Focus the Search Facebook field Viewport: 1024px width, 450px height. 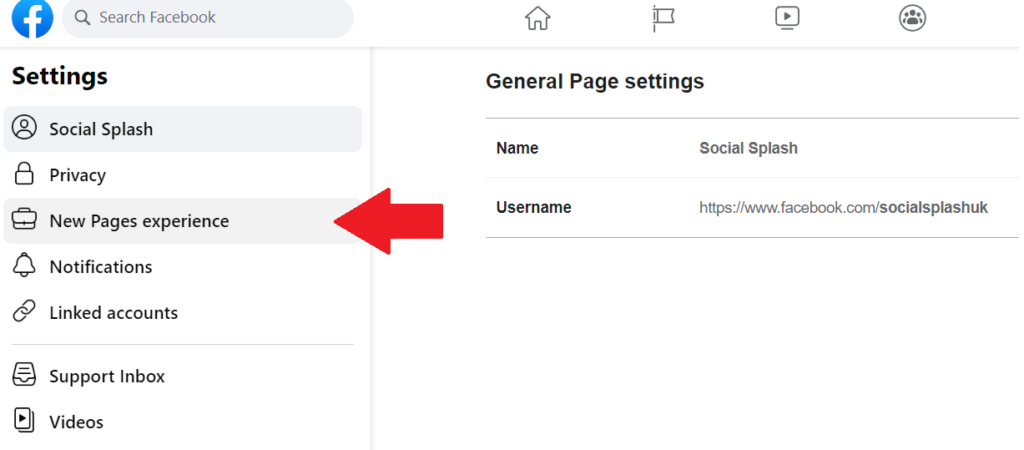click(x=208, y=18)
